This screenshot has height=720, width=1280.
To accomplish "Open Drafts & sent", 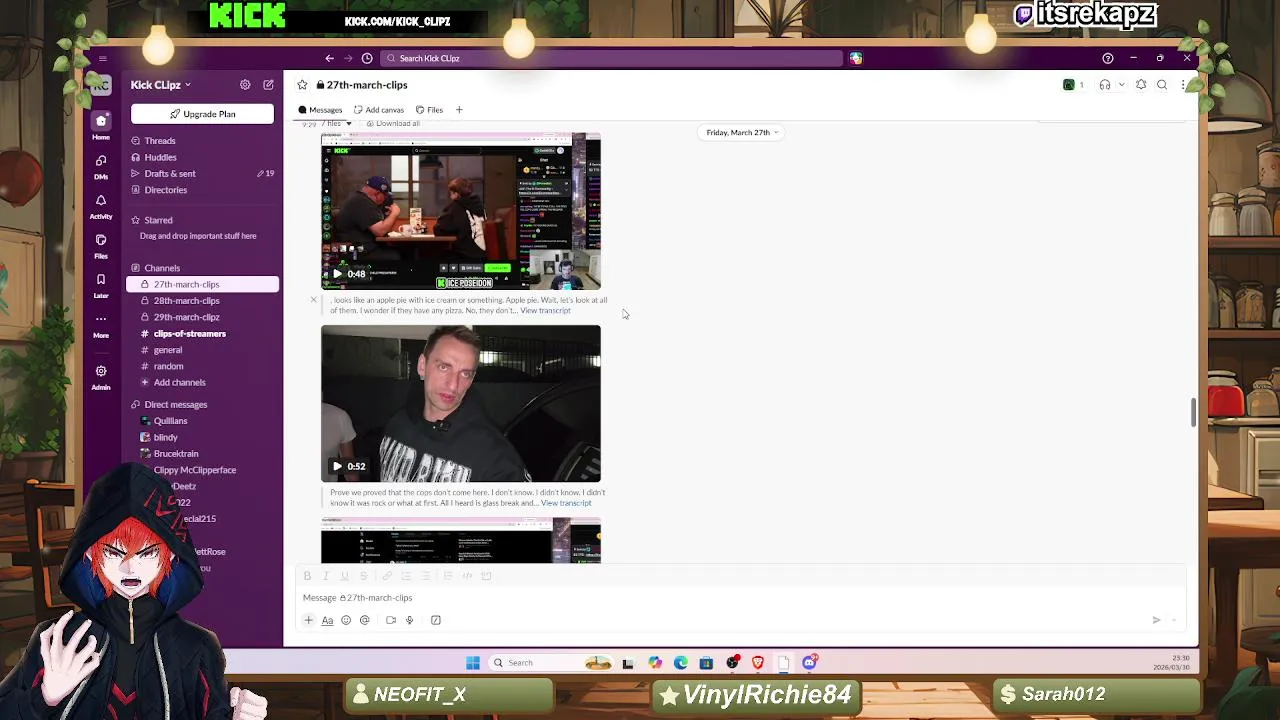I will pos(169,173).
